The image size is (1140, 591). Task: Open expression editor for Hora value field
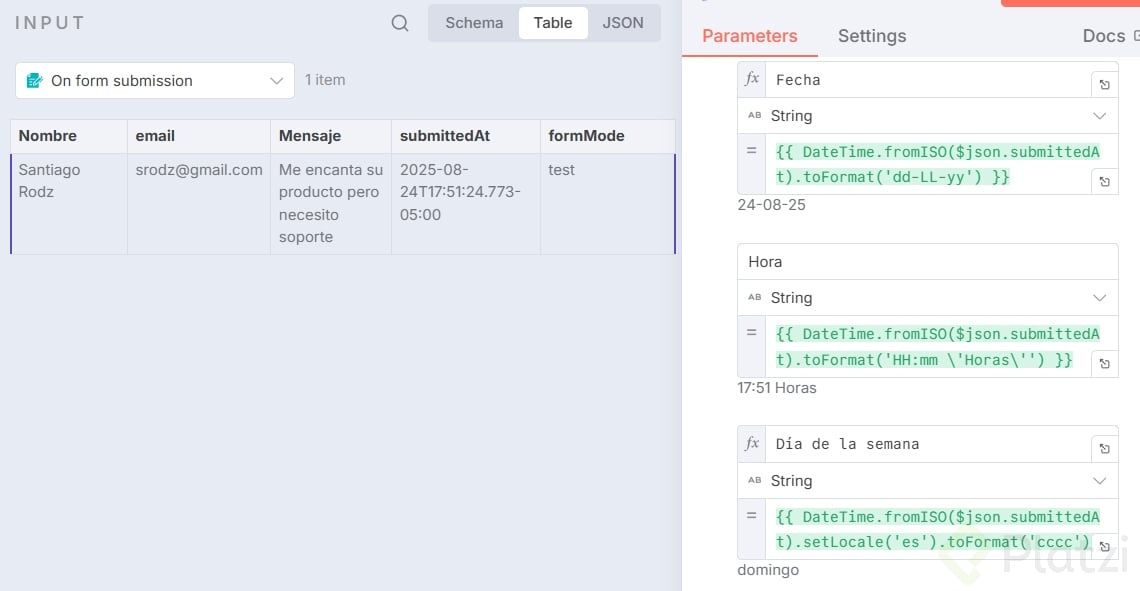tap(1104, 364)
